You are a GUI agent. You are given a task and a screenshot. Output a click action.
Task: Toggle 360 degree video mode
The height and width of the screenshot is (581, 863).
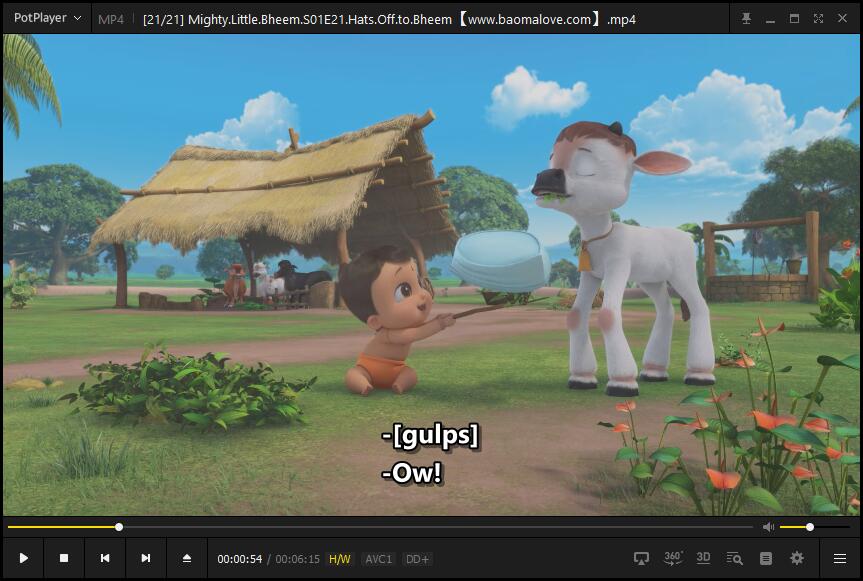pos(673,558)
